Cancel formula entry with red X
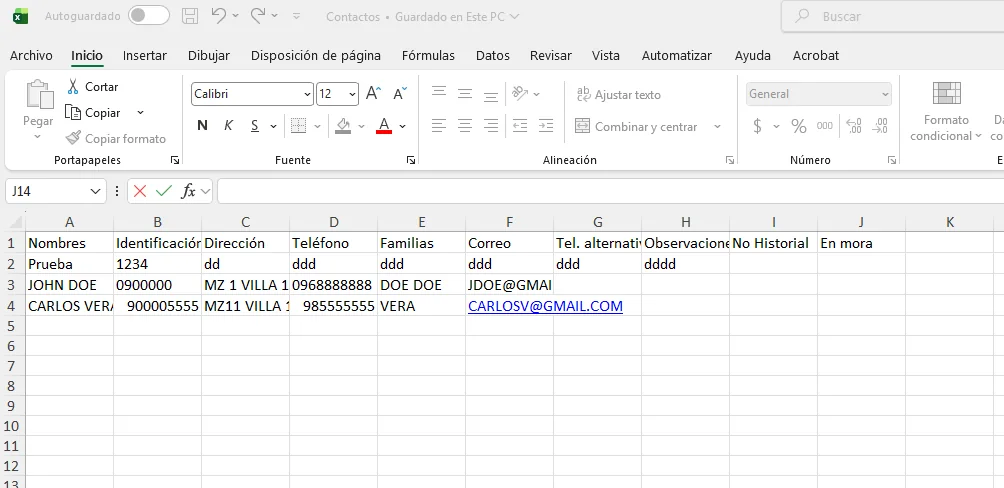 pyautogui.click(x=140, y=191)
